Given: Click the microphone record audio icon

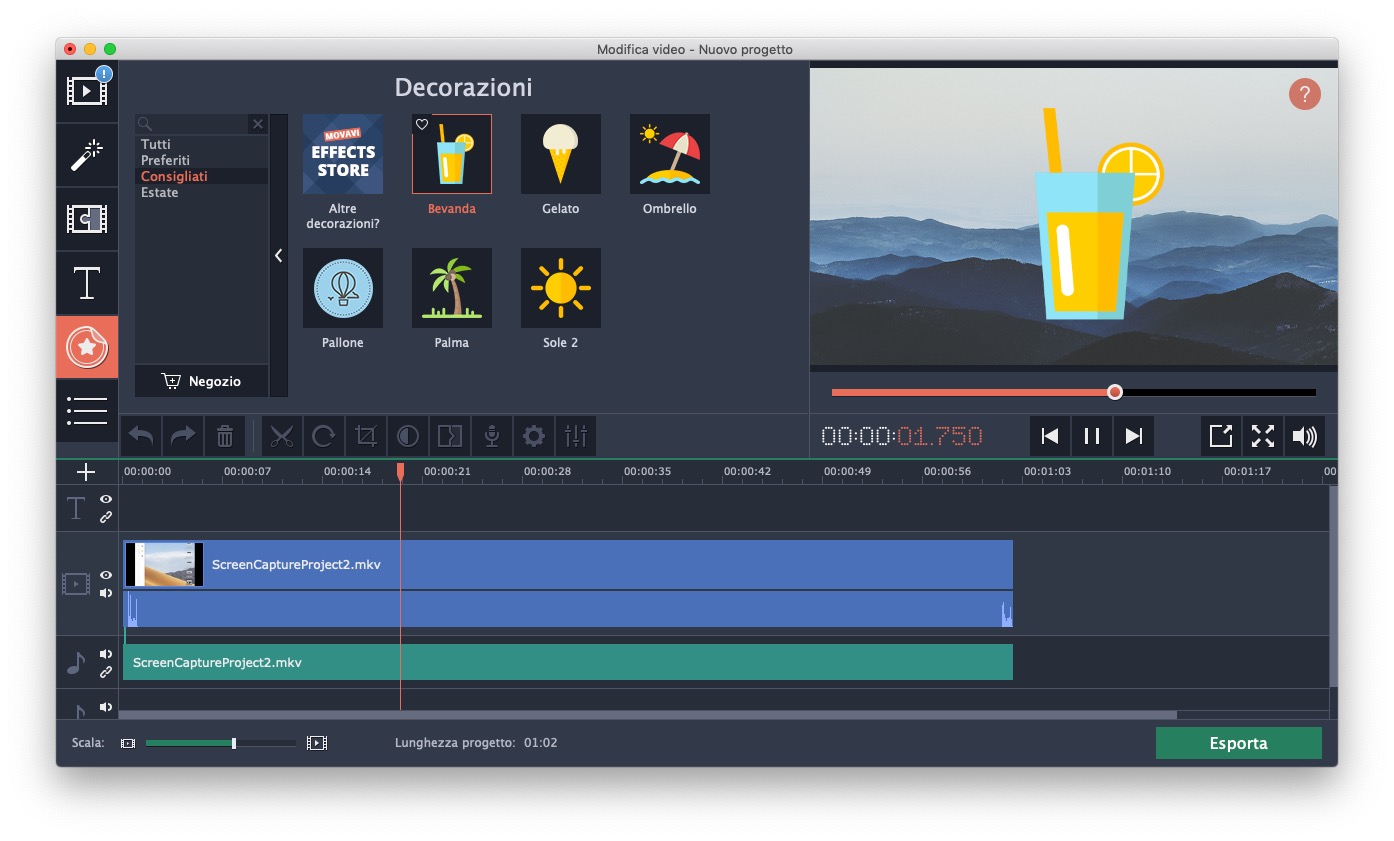Looking at the screenshot, I should coord(492,436).
